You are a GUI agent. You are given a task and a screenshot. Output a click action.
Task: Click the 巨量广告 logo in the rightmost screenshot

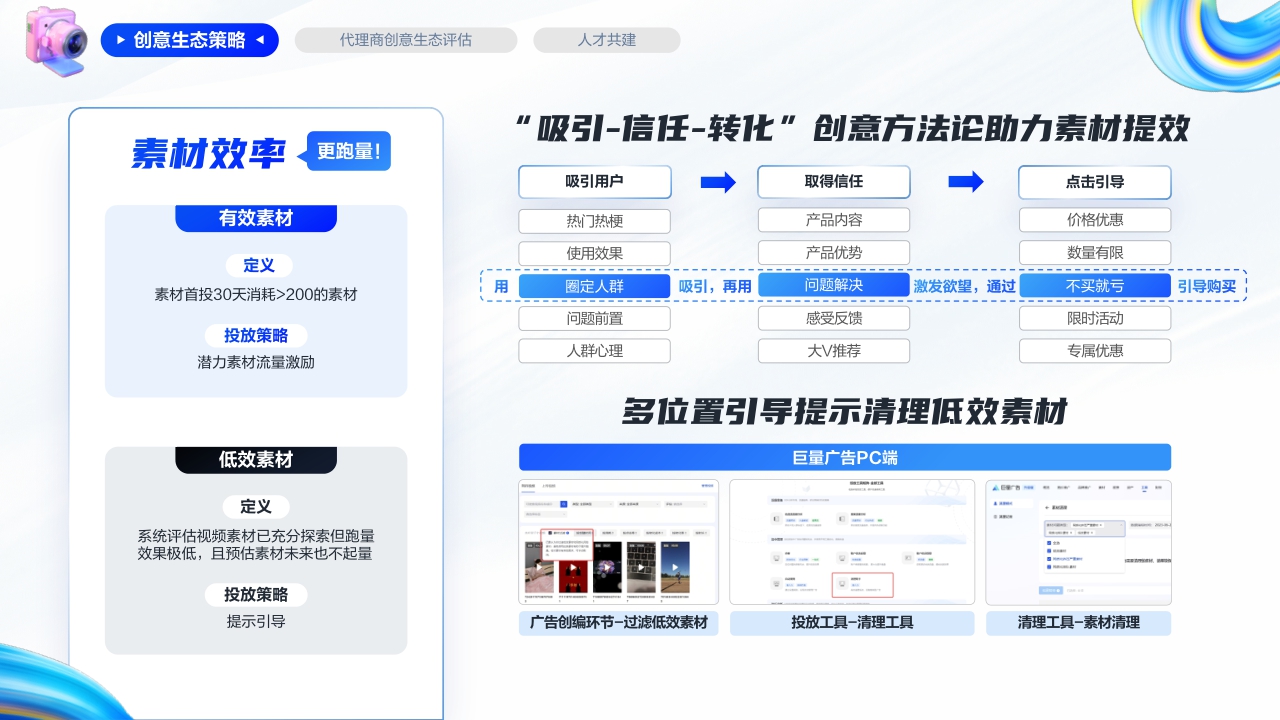click(x=1006, y=488)
